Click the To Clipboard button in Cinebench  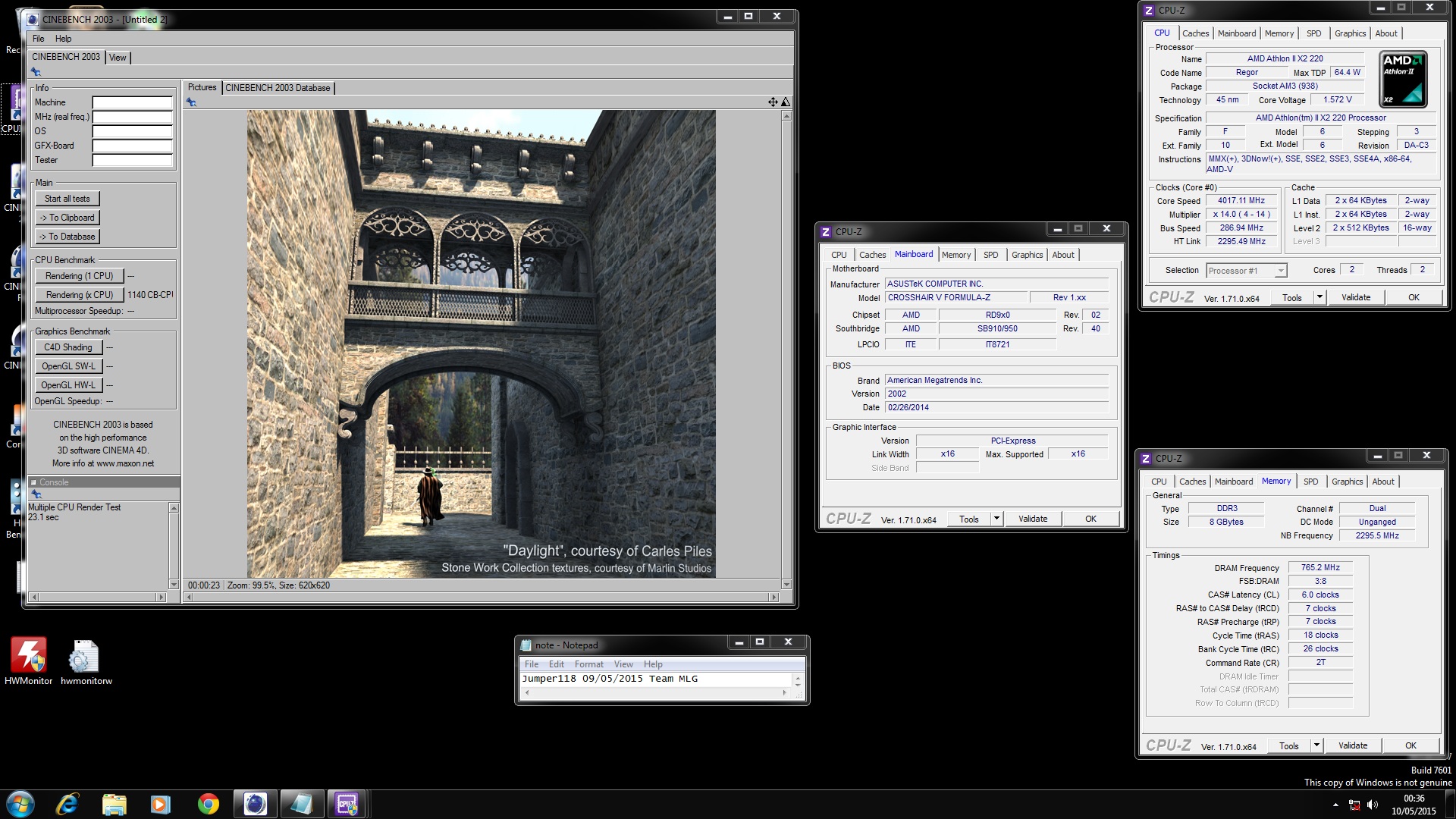(x=67, y=218)
